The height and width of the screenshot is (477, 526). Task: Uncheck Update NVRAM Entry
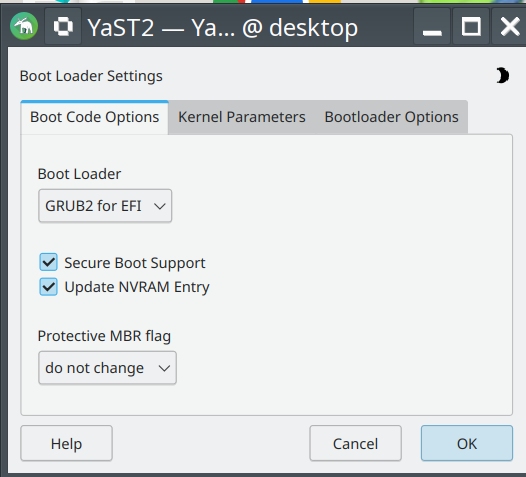pyautogui.click(x=49, y=287)
